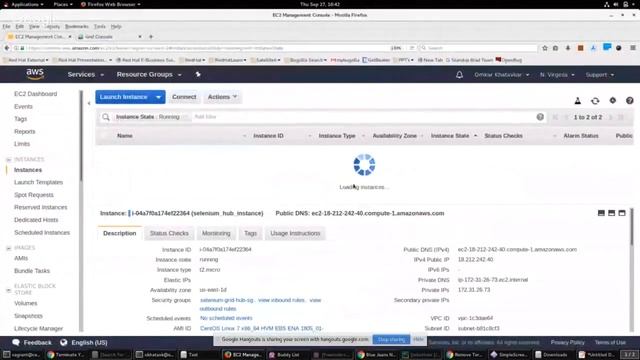Open the Firefox Tools menu
Viewport: 640px width, 360px height.
100,27
